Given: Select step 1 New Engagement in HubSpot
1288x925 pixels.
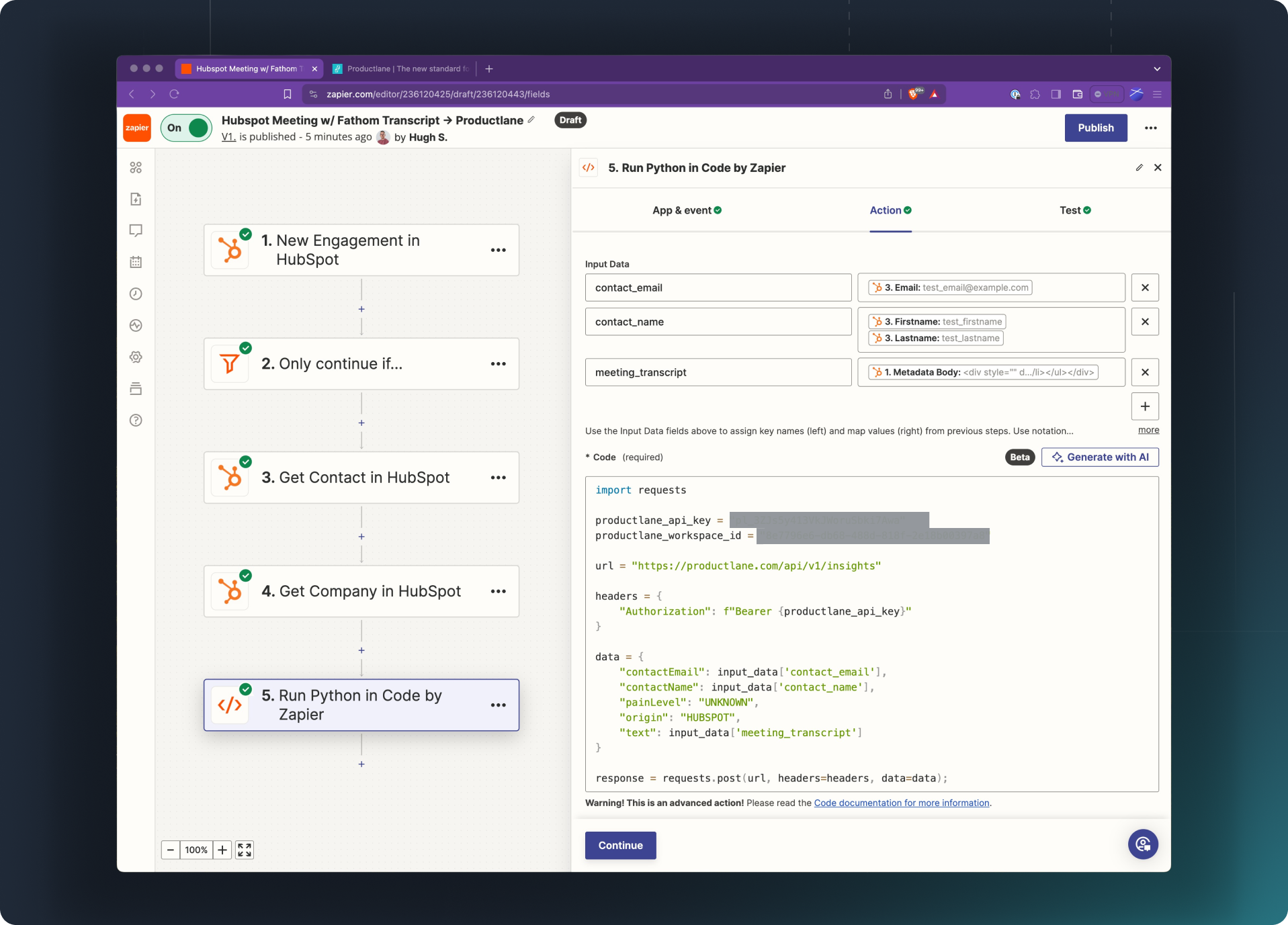Looking at the screenshot, I should pyautogui.click(x=361, y=250).
